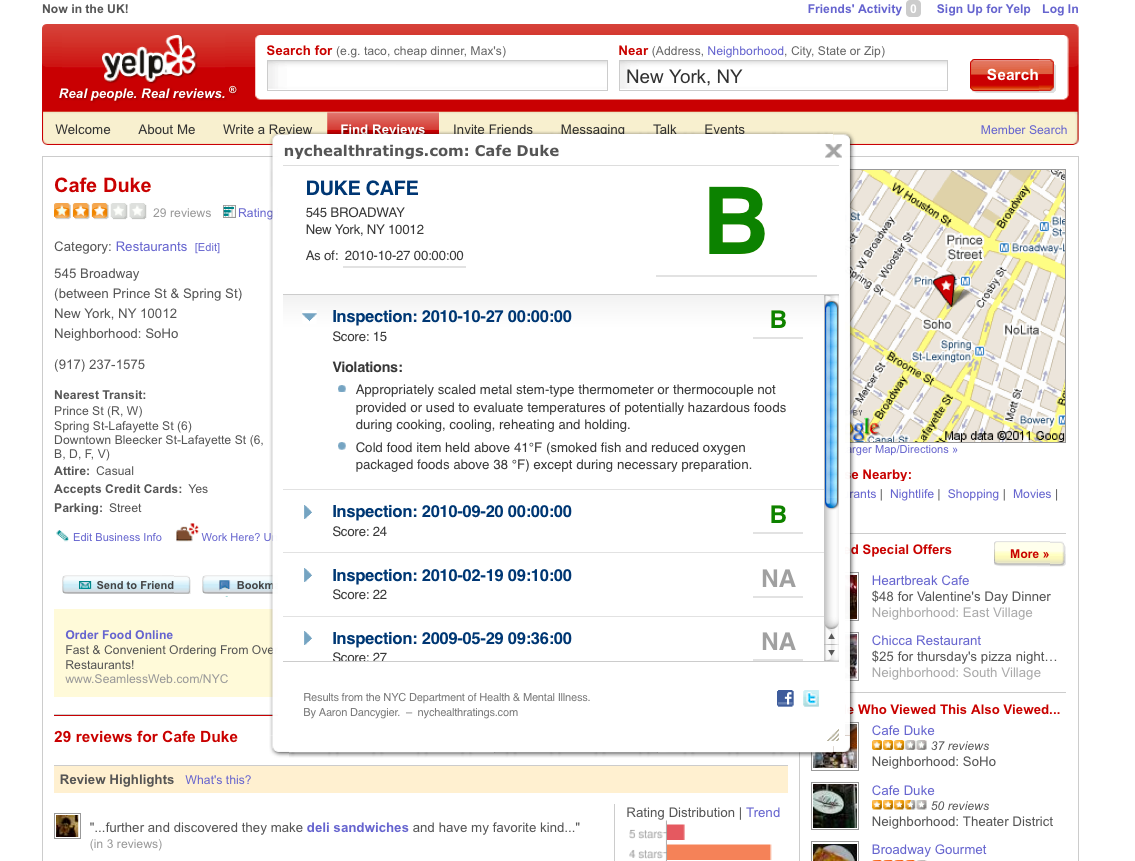Open the Restaurants category link
1135x861 pixels.
[151, 247]
